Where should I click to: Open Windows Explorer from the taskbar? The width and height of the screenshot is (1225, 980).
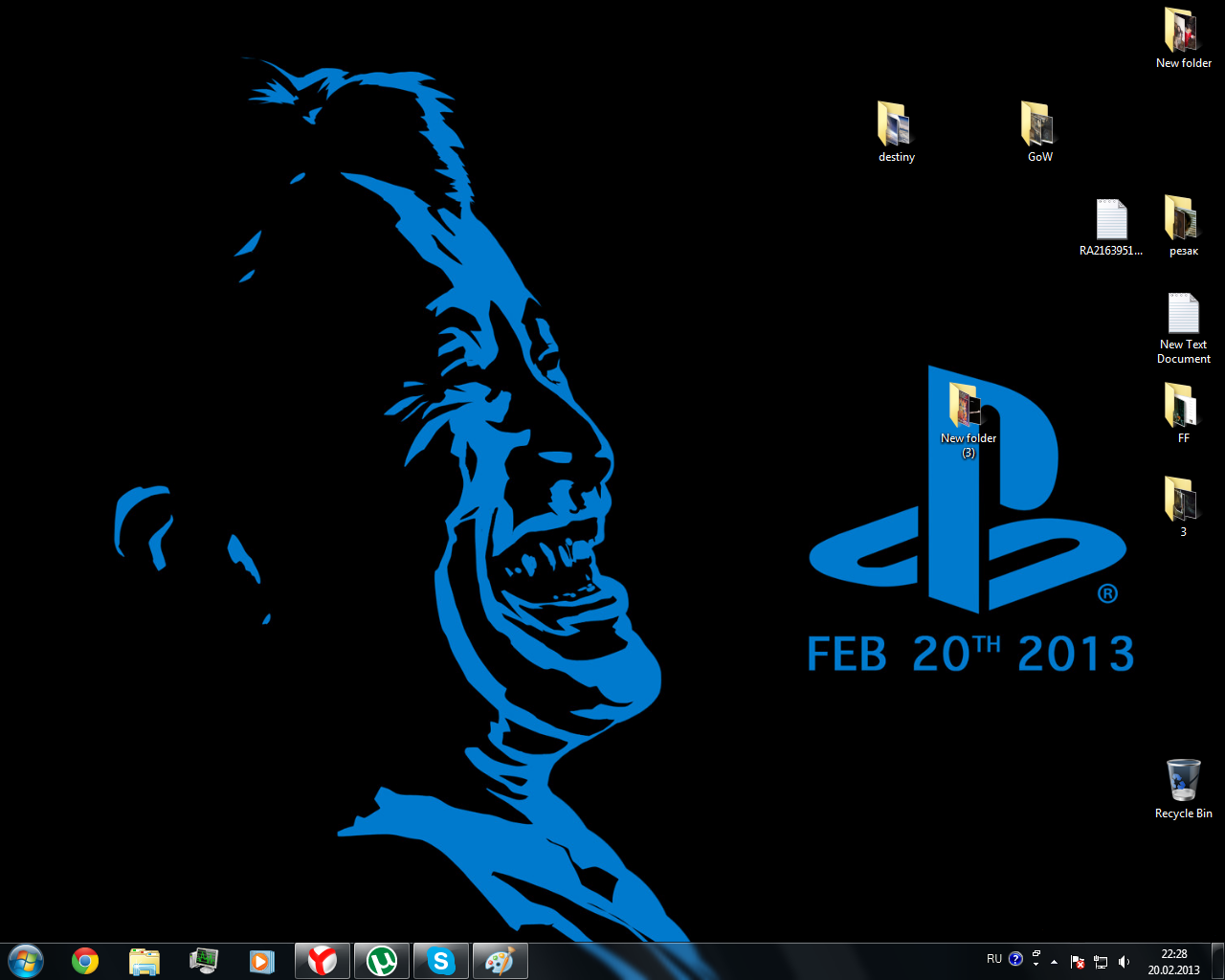point(144,960)
